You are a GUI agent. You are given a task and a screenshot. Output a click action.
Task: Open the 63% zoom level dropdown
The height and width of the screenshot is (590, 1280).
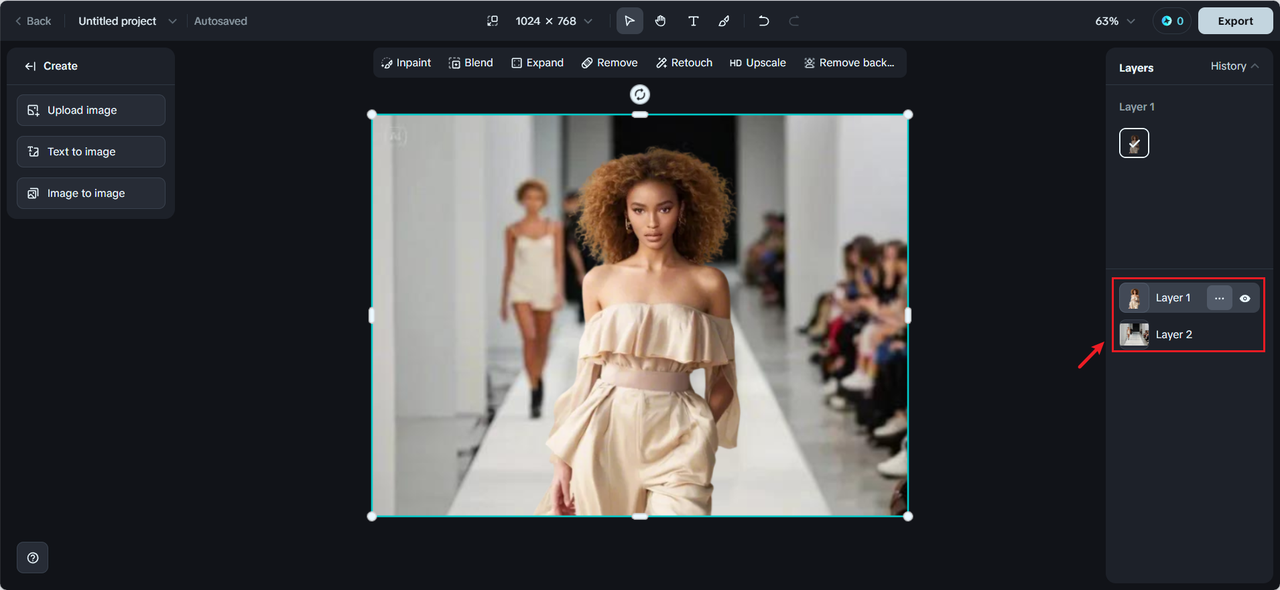(x=1115, y=21)
